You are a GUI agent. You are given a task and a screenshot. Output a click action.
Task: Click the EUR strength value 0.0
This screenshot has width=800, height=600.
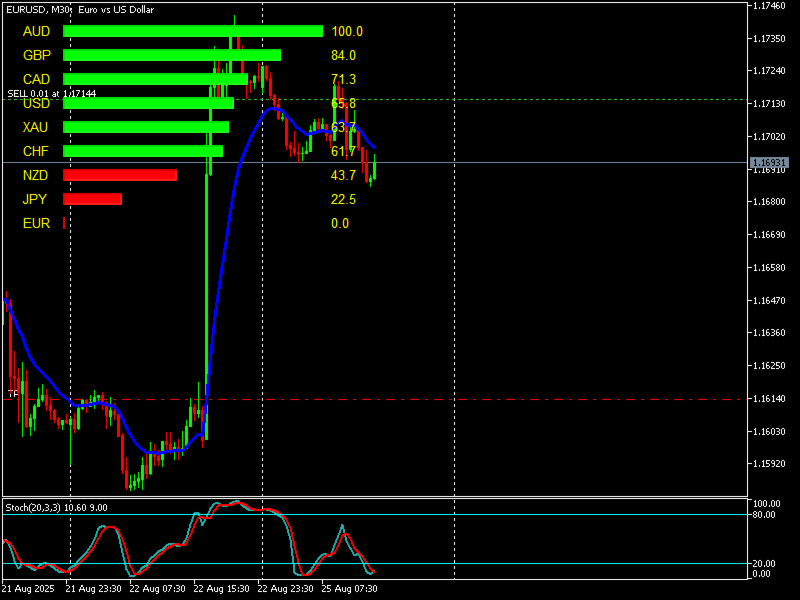click(x=340, y=223)
